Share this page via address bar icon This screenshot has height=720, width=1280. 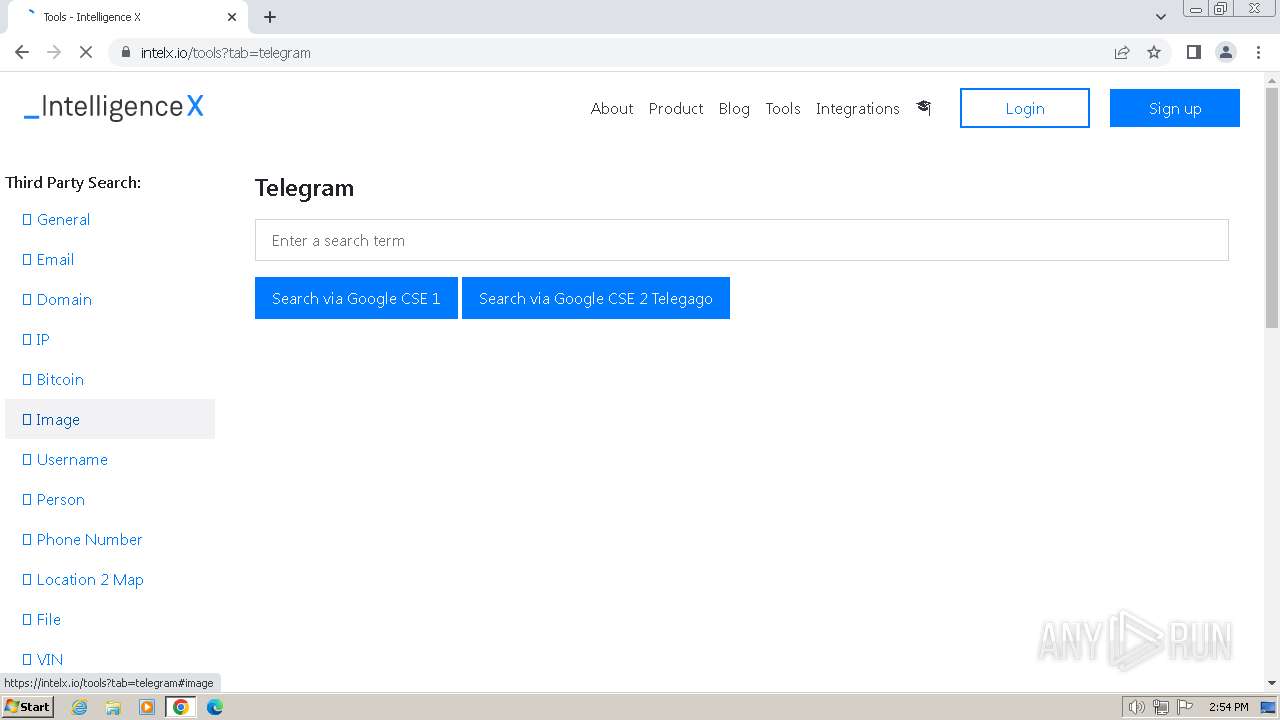pyautogui.click(x=1122, y=52)
